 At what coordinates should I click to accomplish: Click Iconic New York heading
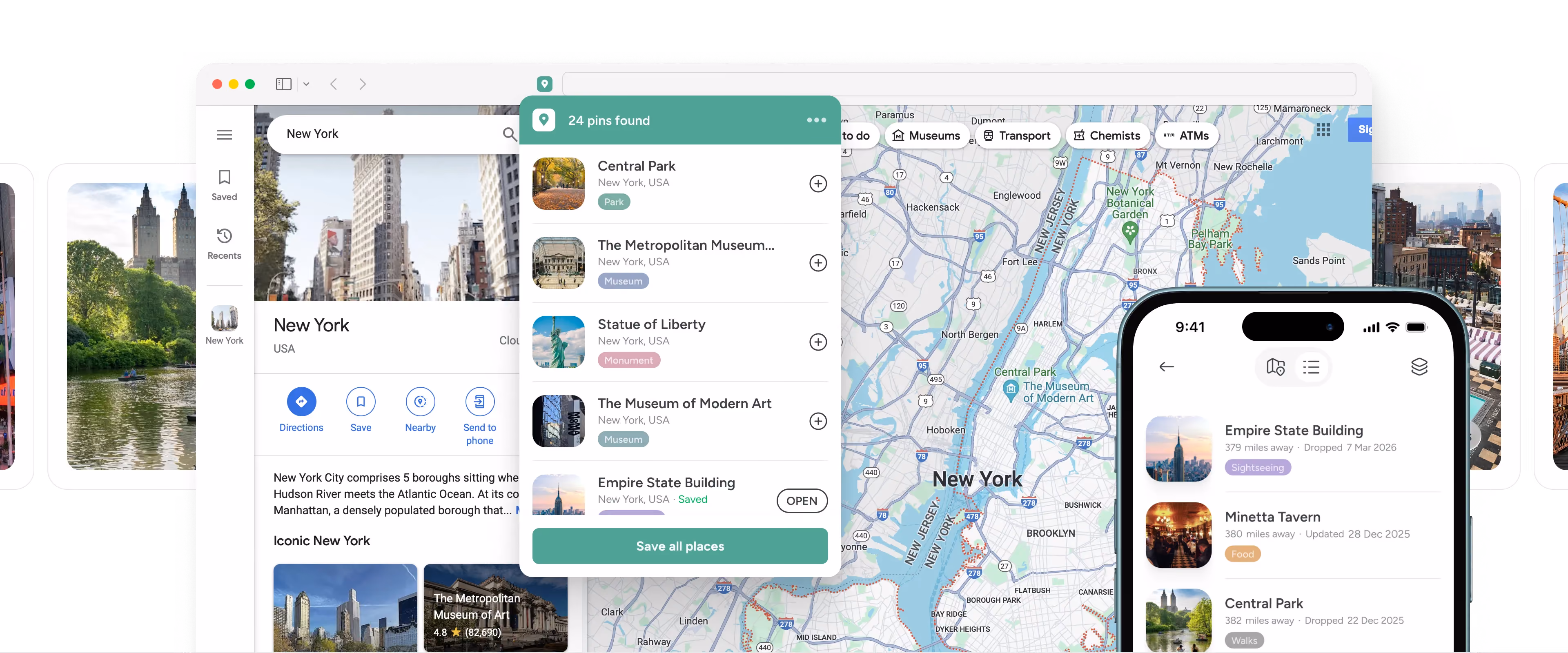[x=321, y=540]
